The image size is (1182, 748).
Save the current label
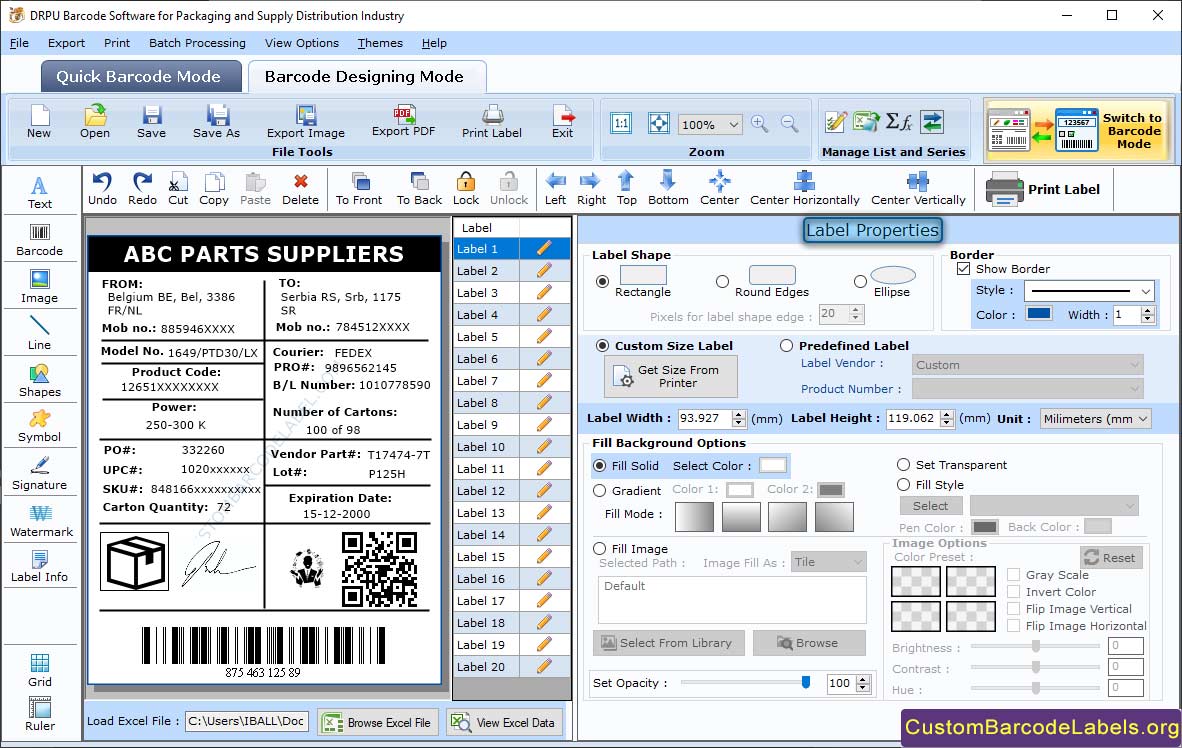click(152, 121)
